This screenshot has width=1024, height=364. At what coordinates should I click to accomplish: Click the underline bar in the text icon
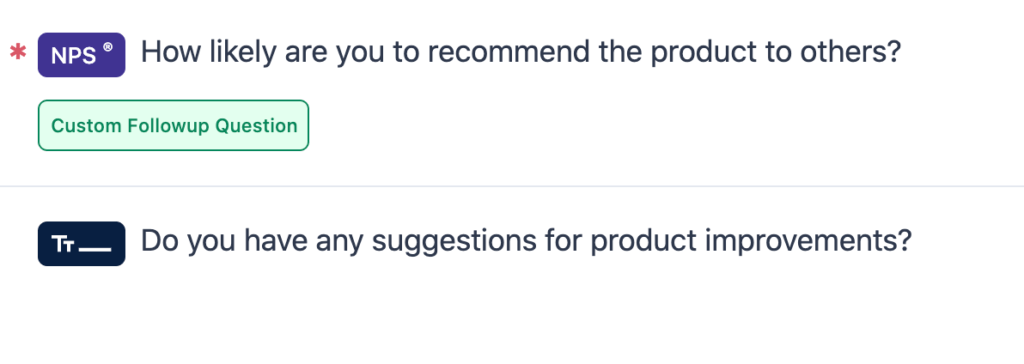click(94, 250)
